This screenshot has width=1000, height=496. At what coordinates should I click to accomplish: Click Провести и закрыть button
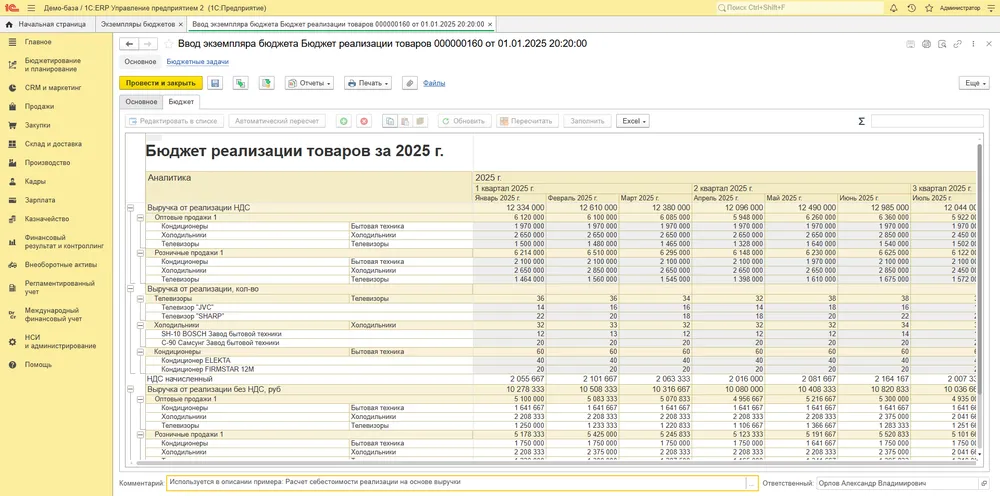coord(161,83)
